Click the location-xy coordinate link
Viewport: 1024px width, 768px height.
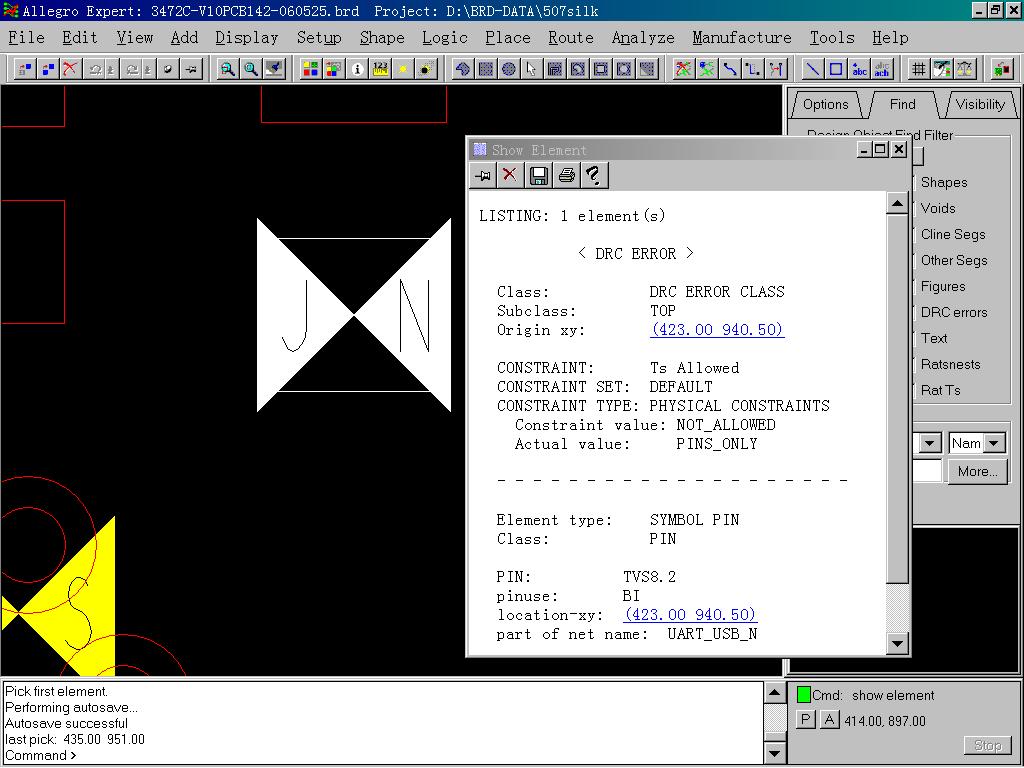[x=690, y=615]
